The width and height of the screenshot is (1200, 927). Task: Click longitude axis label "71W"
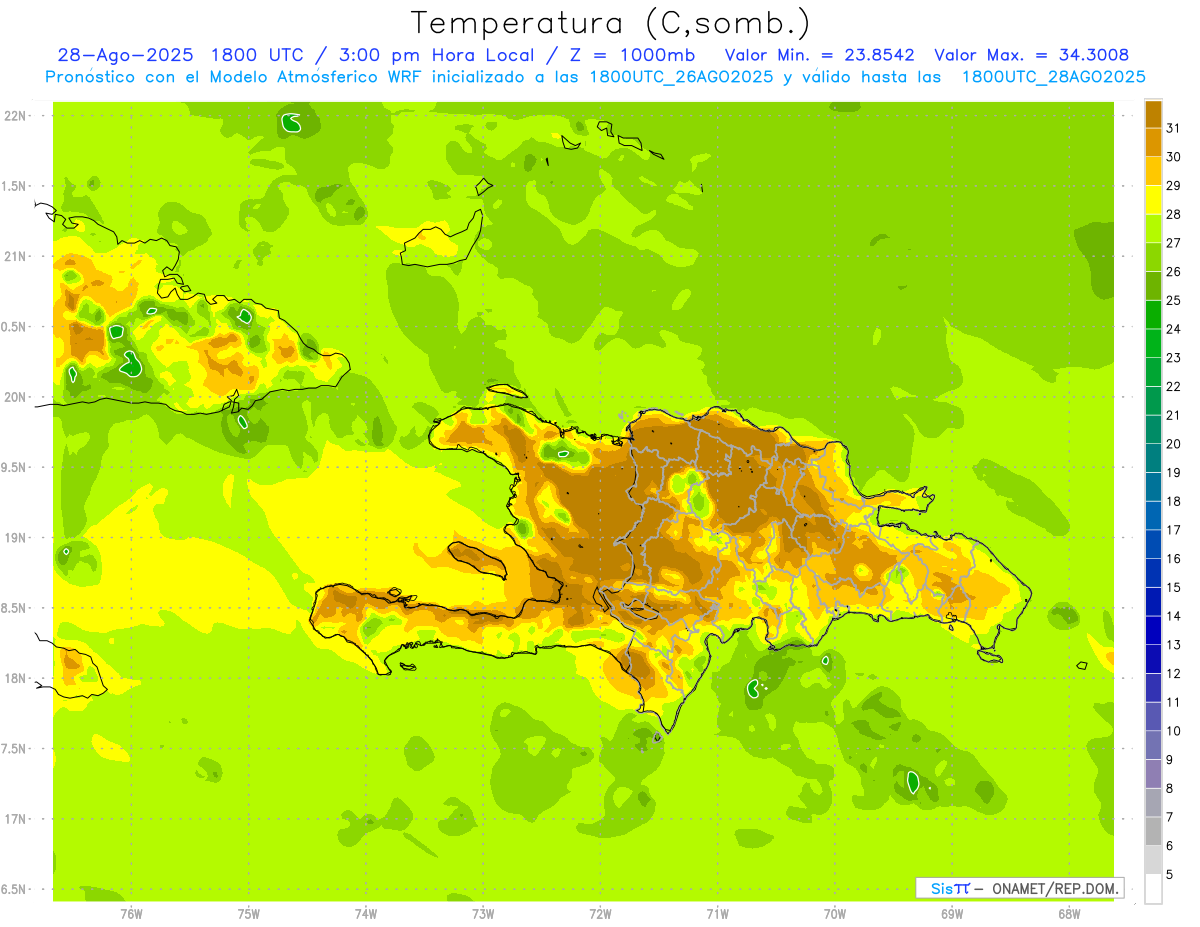click(717, 912)
